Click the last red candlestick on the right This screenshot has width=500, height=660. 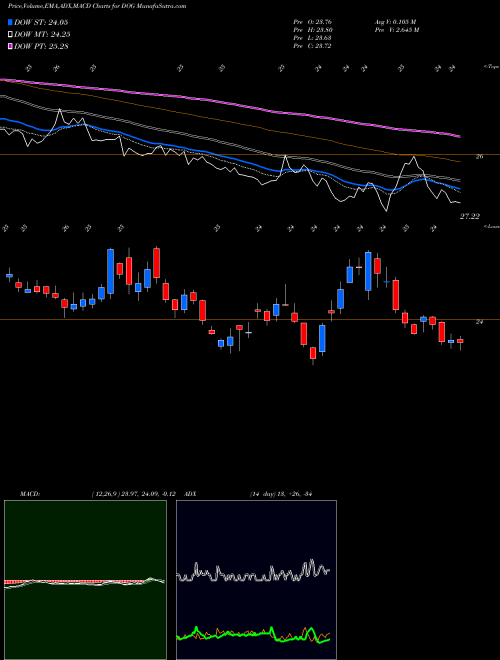pyautogui.click(x=460, y=342)
